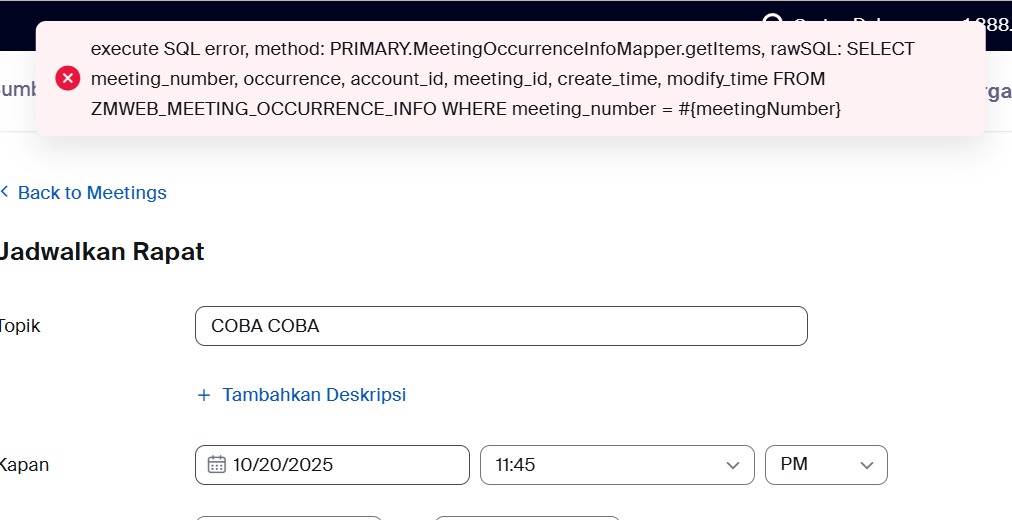Click the Jadwalkan Rapat page heading

[x=101, y=252]
